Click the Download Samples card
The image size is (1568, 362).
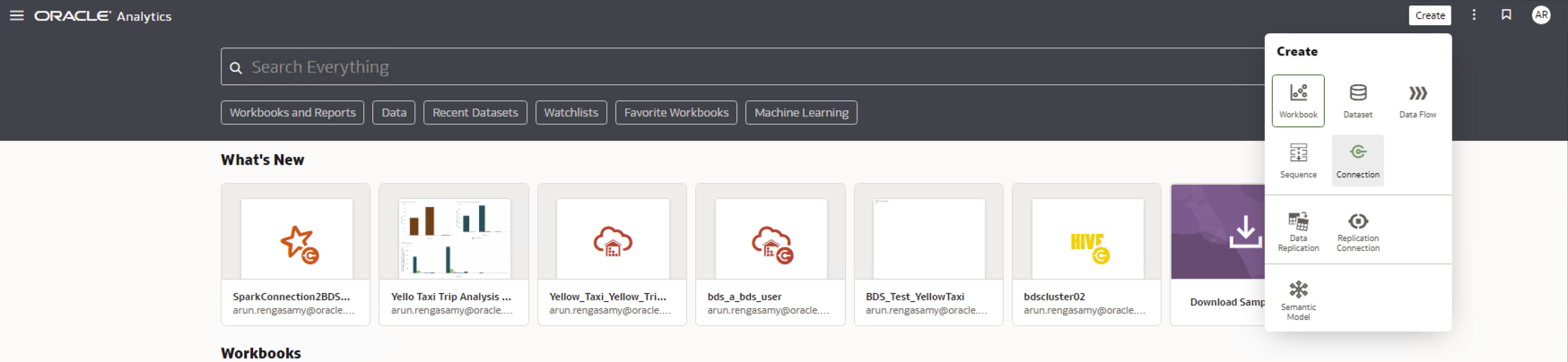1218,254
